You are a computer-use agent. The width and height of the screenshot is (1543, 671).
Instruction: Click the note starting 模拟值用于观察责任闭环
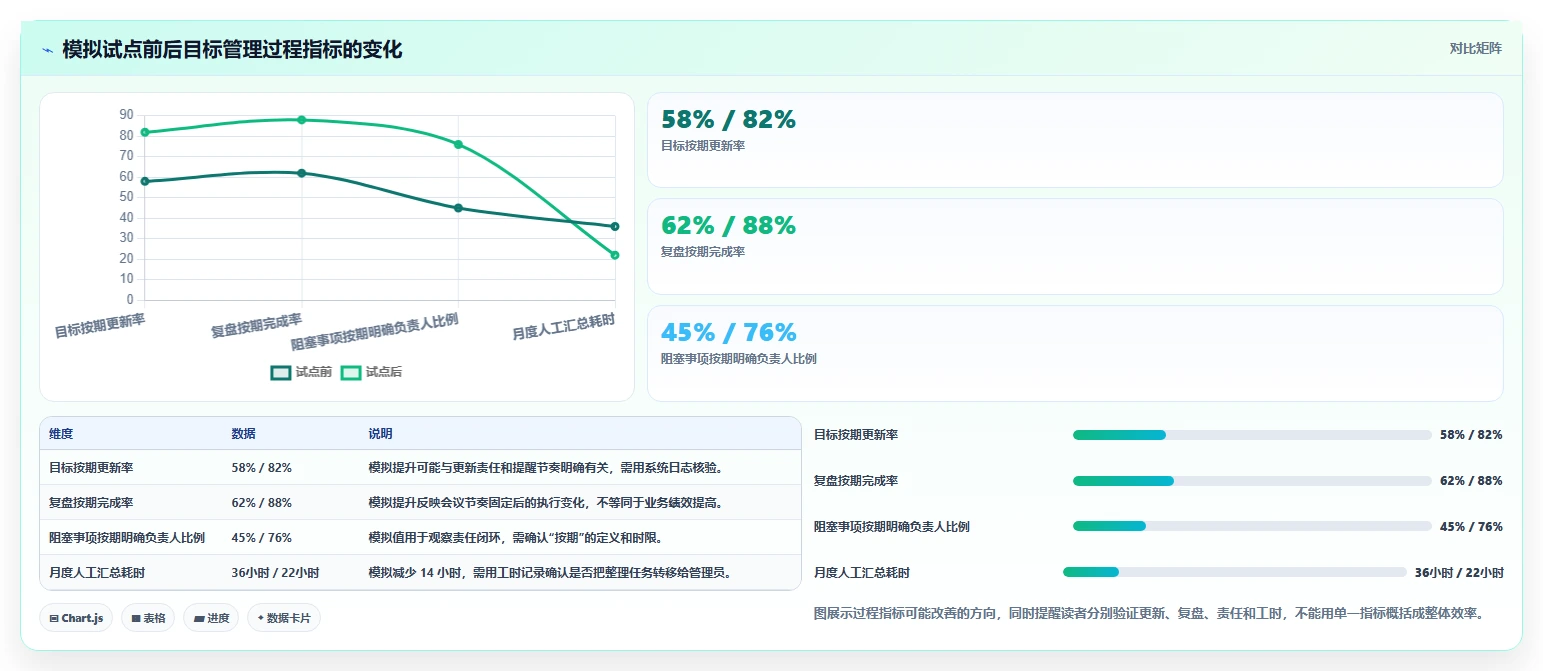pos(516,538)
